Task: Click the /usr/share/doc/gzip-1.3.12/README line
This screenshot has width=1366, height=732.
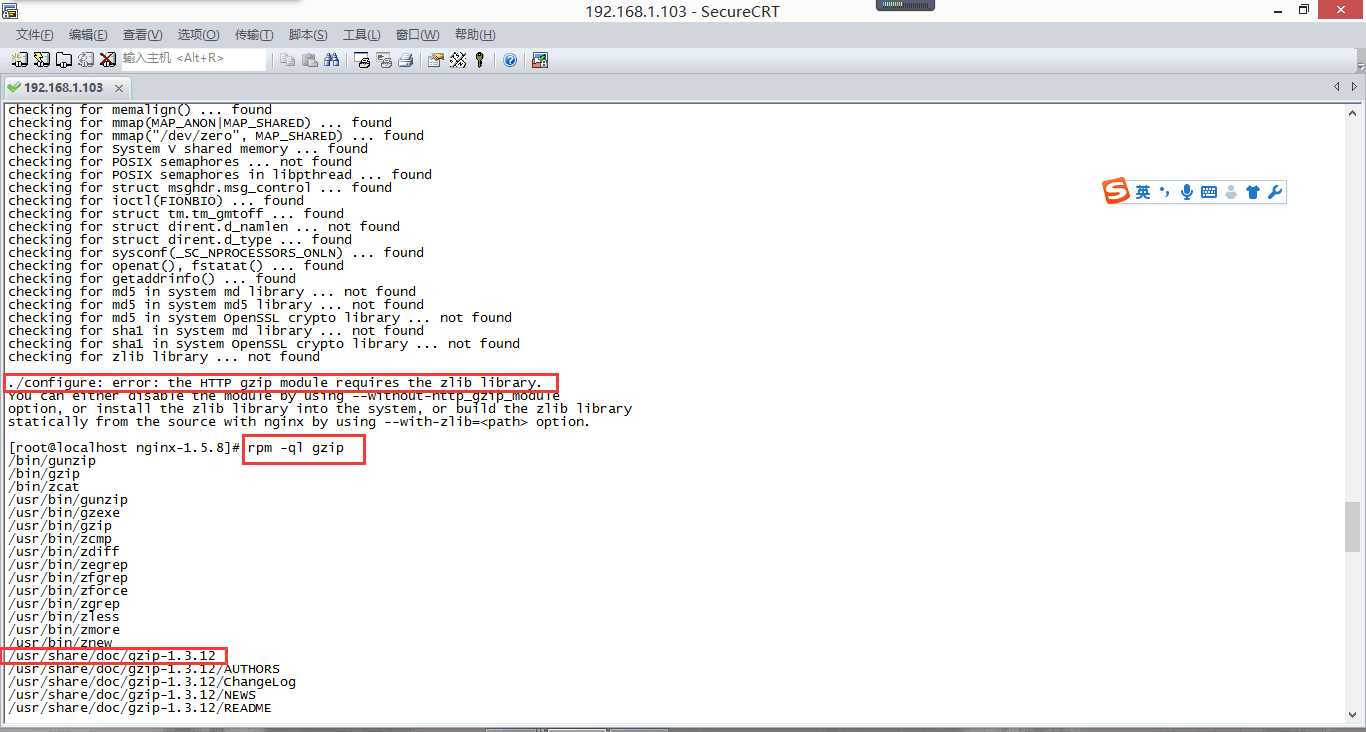Action: point(140,708)
